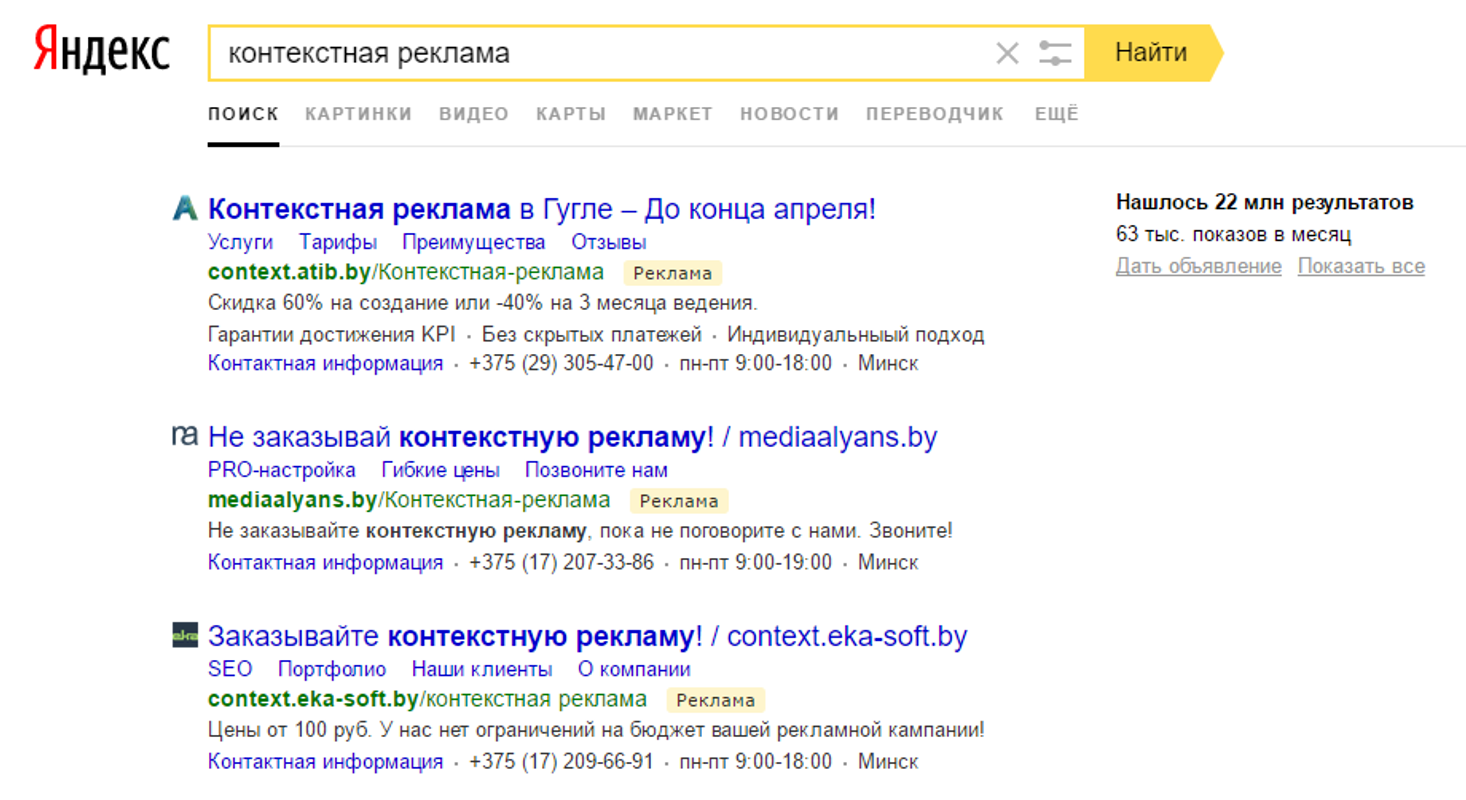This screenshot has height=800, width=1466.
Task: Click the Услуги sitelink of atib.by ad
Action: tap(240, 242)
